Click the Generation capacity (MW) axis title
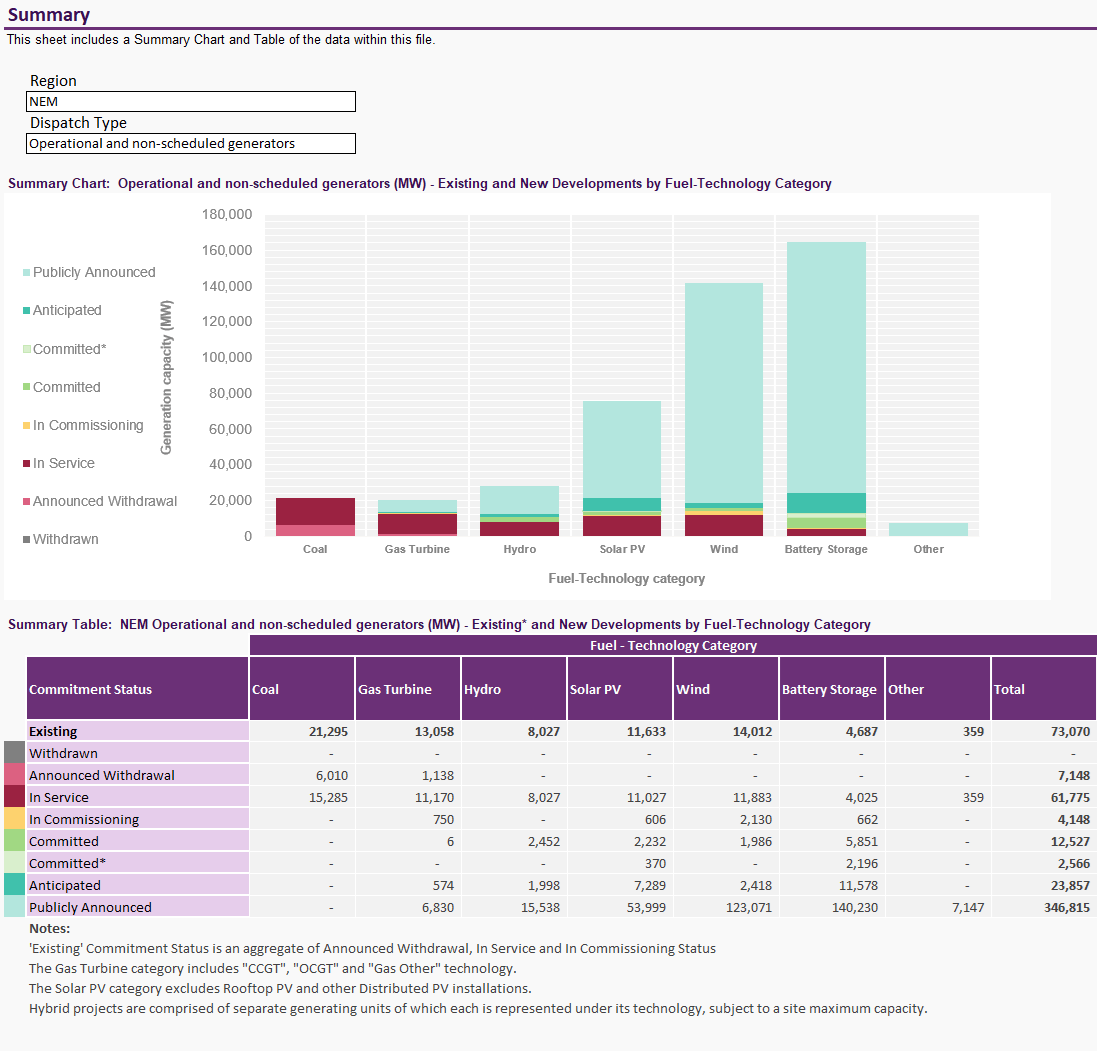This screenshot has height=1051, width=1097. [167, 377]
